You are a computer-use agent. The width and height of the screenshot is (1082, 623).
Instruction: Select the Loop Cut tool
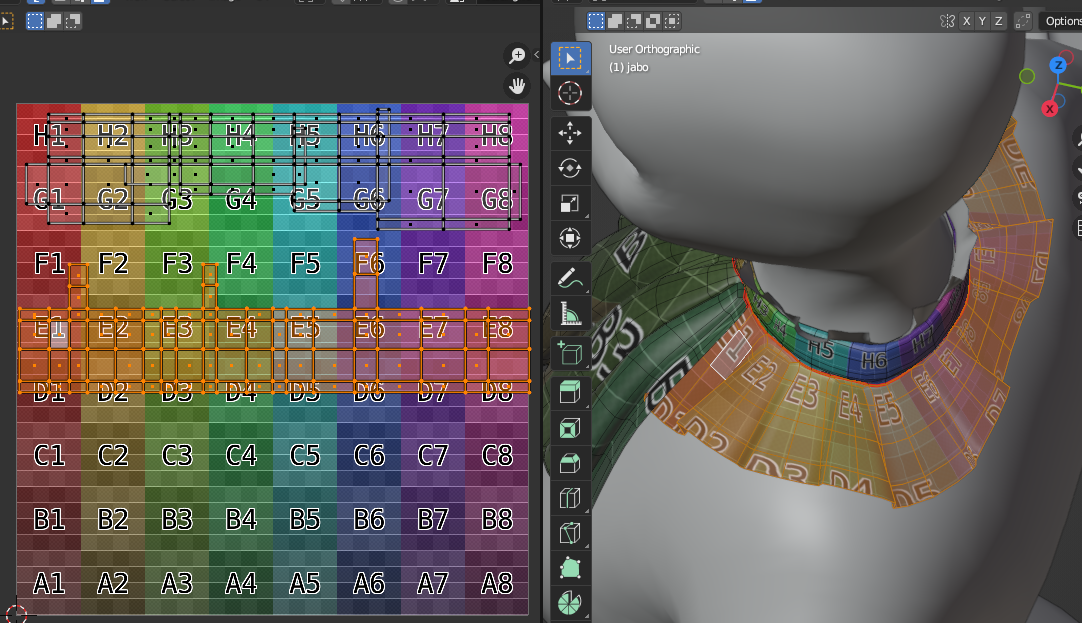pos(570,499)
